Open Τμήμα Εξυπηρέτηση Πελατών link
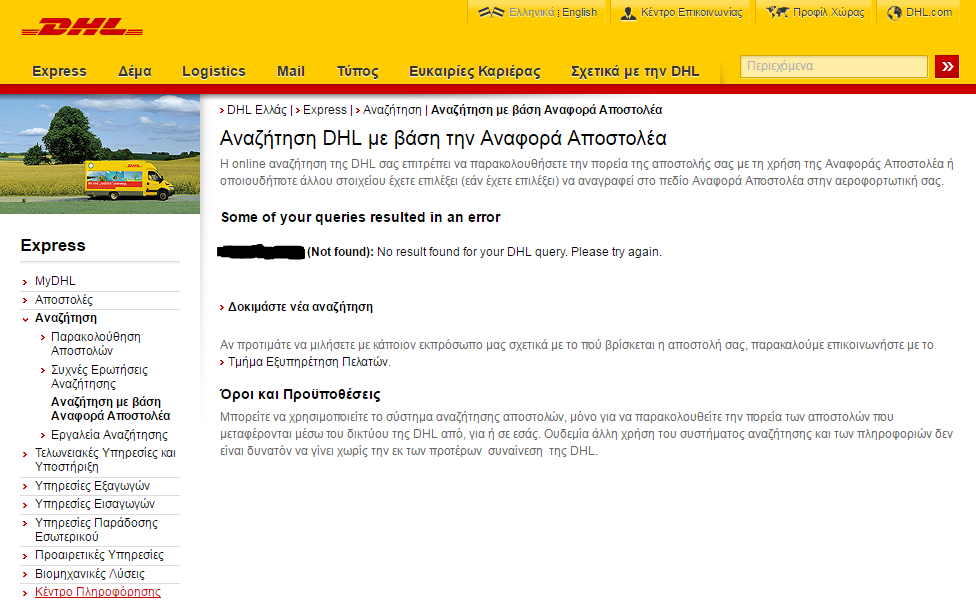The height and width of the screenshot is (602, 976). tap(308, 362)
